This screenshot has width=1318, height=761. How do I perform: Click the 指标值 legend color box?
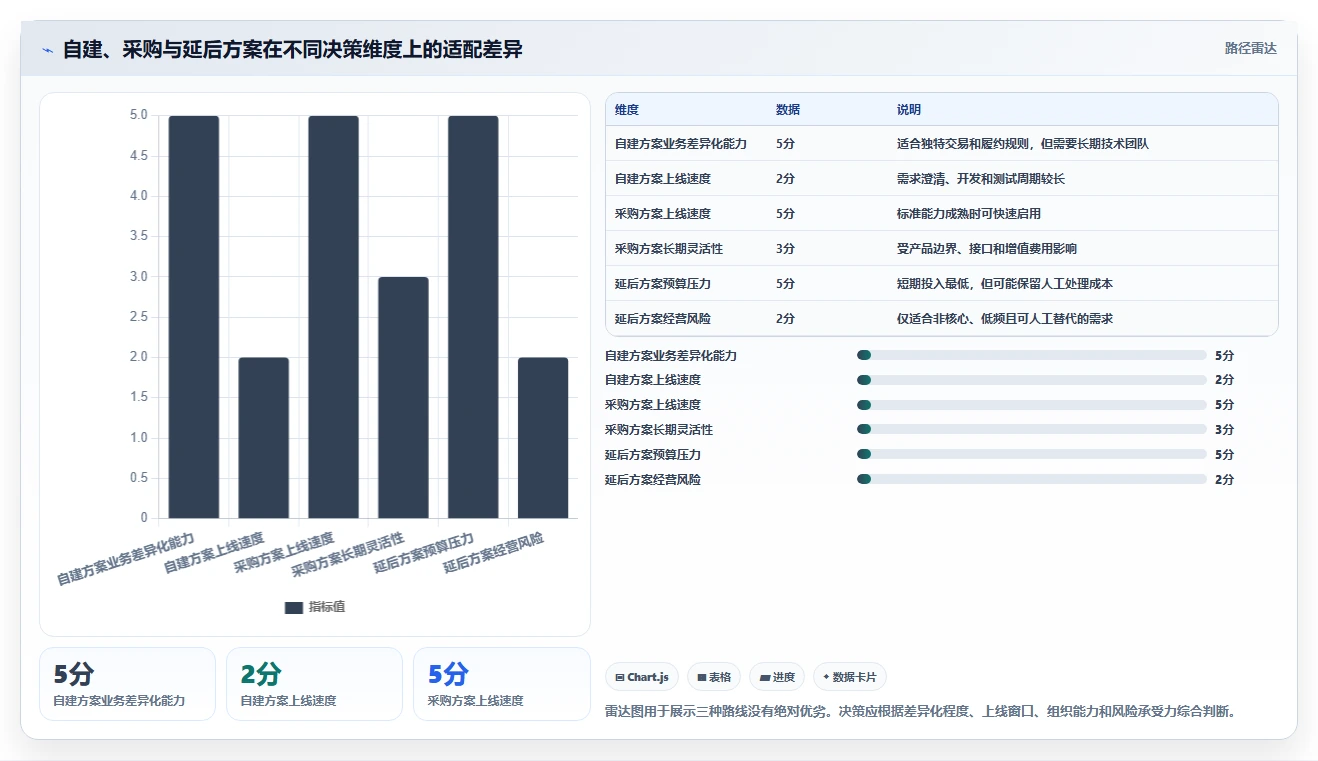coord(294,607)
